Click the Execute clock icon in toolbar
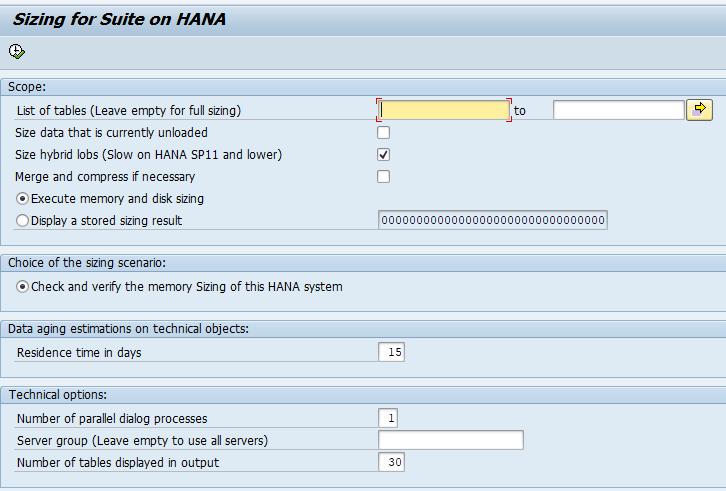726x491 pixels. pos(16,51)
